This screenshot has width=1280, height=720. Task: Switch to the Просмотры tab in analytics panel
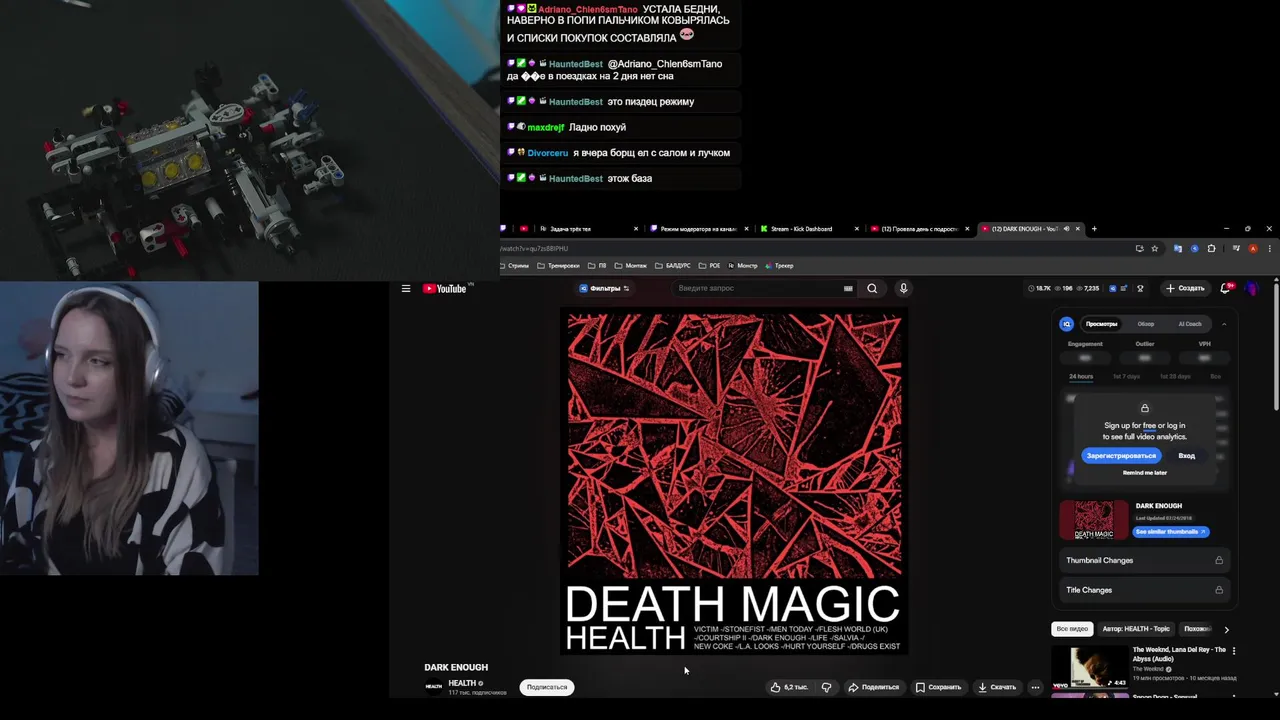(x=1101, y=324)
